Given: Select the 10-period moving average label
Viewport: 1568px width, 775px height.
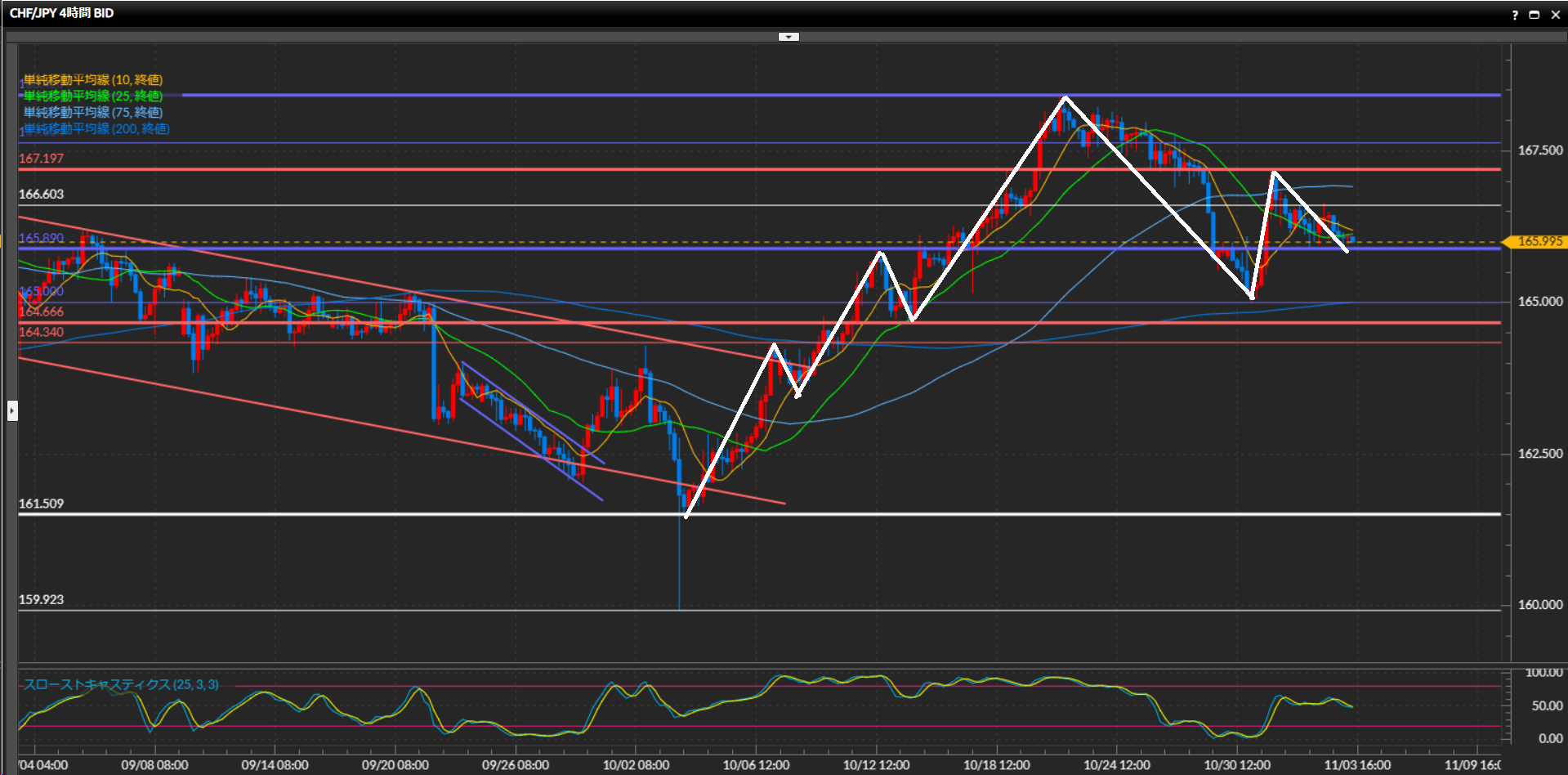Looking at the screenshot, I should pos(92,79).
